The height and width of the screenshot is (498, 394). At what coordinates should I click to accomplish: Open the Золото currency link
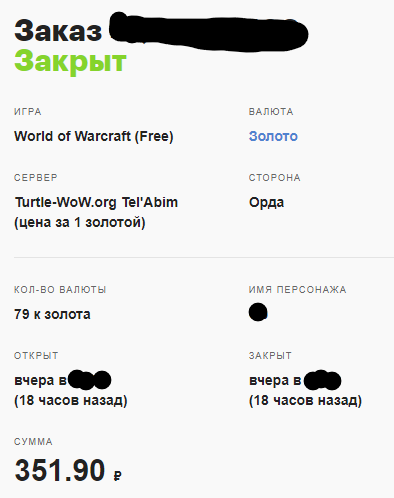pos(273,136)
